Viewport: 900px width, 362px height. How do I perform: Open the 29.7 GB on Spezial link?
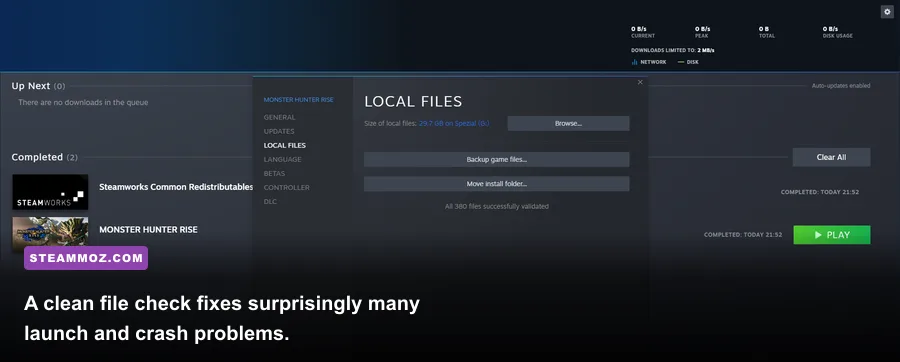point(454,123)
